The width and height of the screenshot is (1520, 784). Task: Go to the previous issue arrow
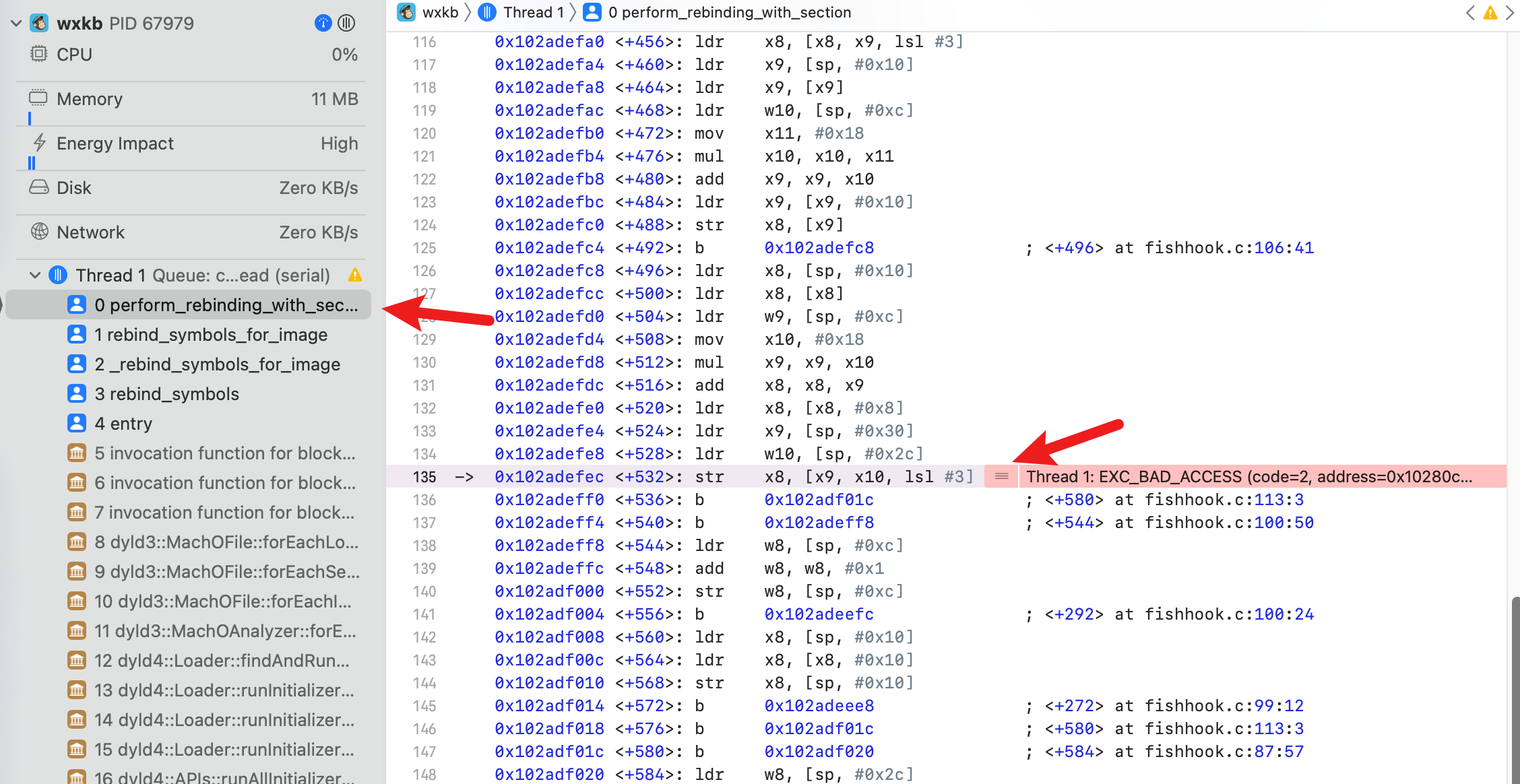(x=1470, y=13)
